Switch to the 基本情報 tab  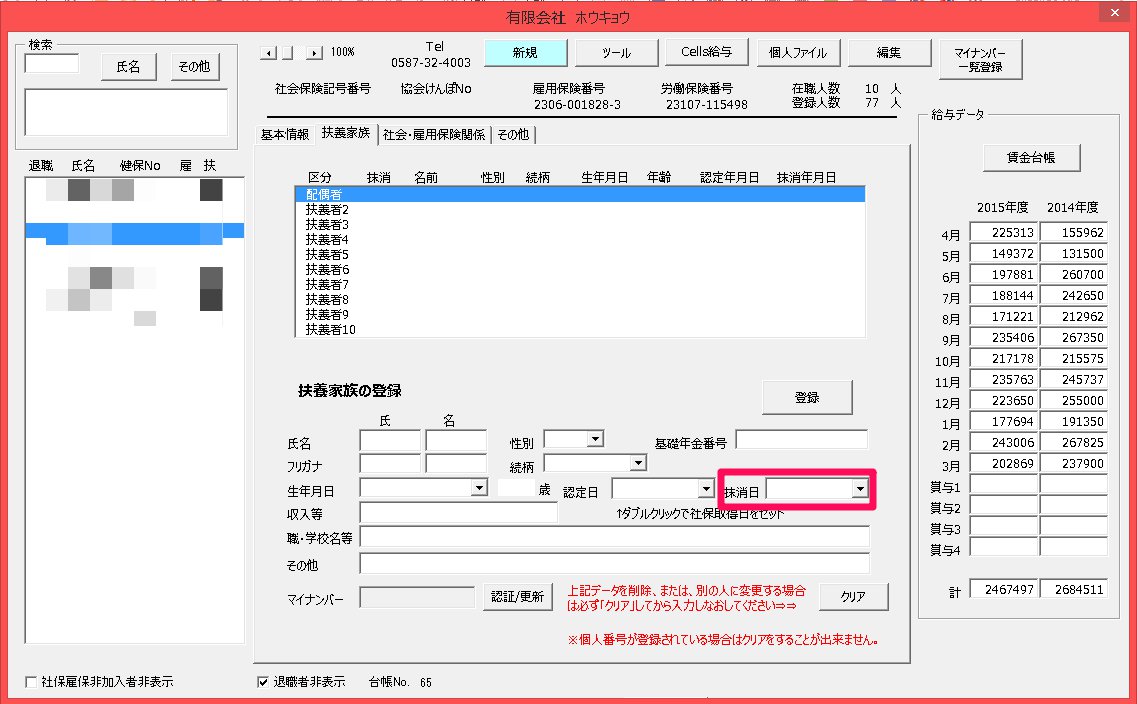[285, 135]
